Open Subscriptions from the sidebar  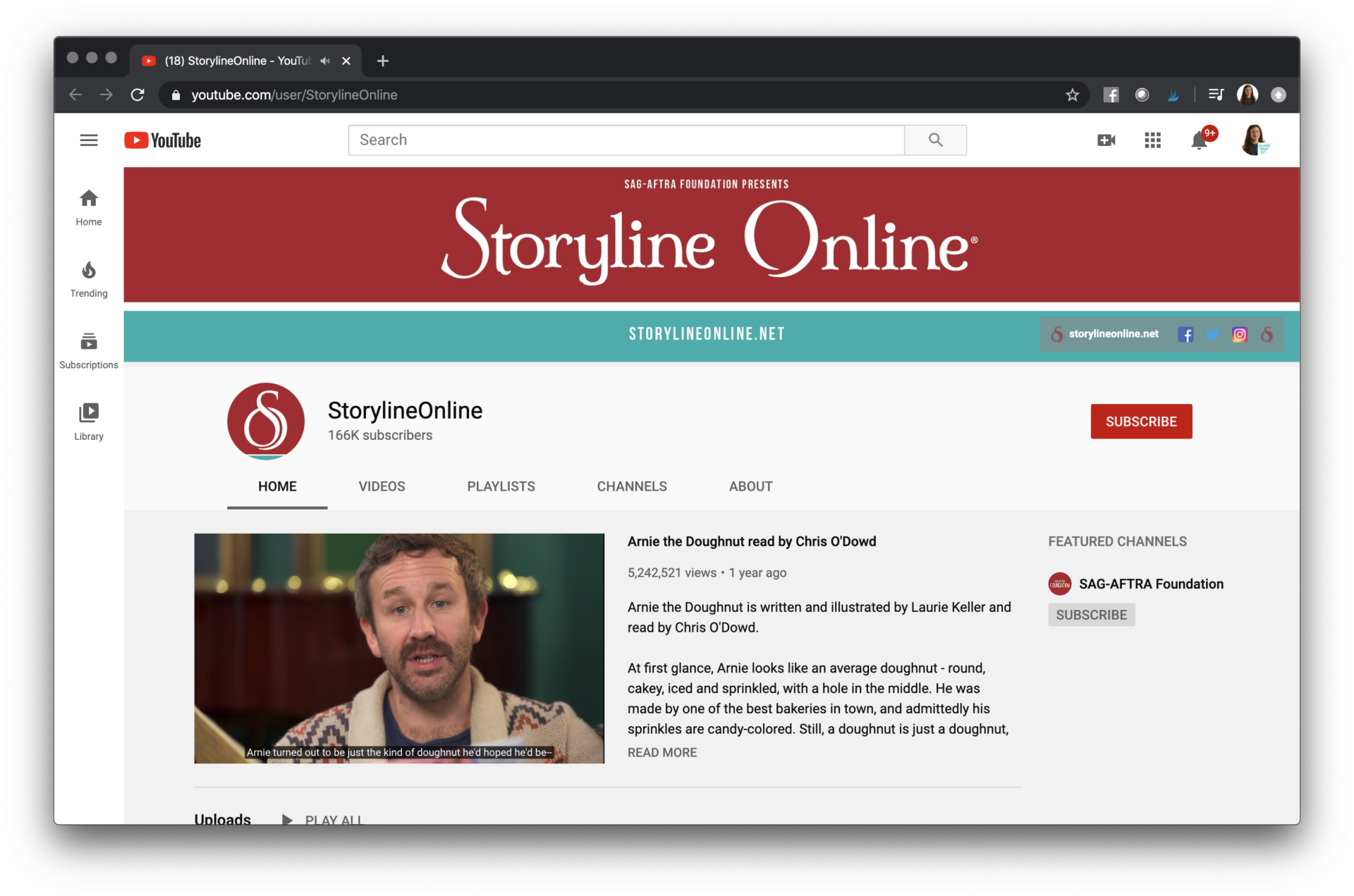[x=88, y=350]
